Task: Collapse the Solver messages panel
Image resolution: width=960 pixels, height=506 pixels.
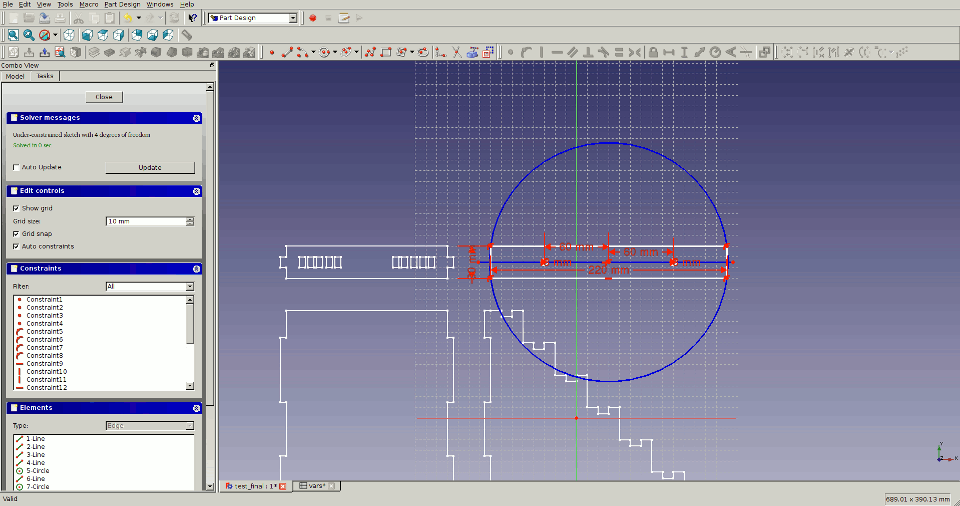Action: tap(197, 118)
